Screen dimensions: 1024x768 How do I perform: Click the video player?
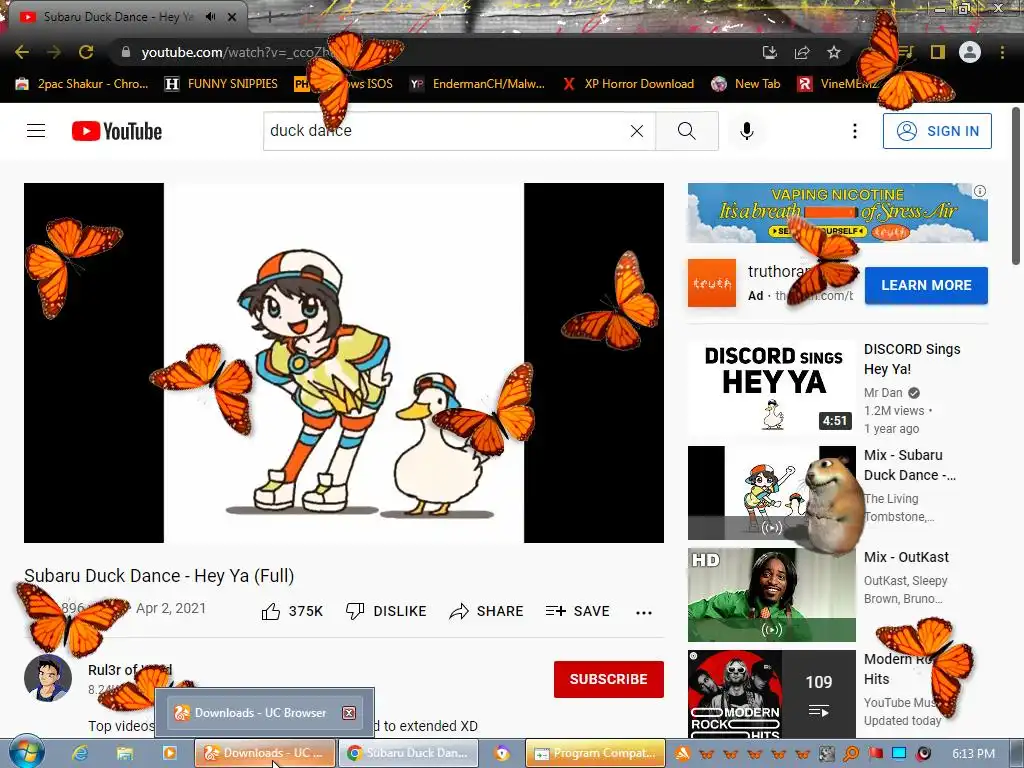(344, 362)
